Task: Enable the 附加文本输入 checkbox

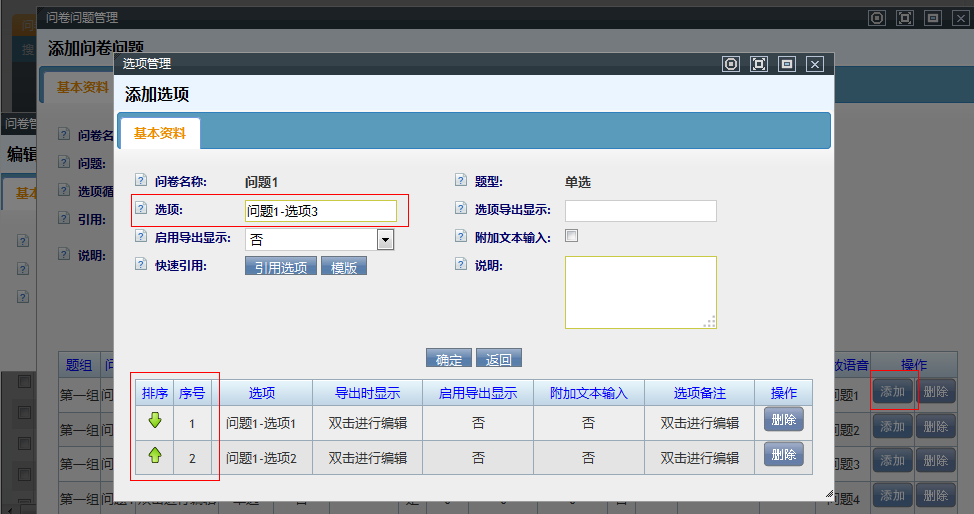Action: click(572, 237)
